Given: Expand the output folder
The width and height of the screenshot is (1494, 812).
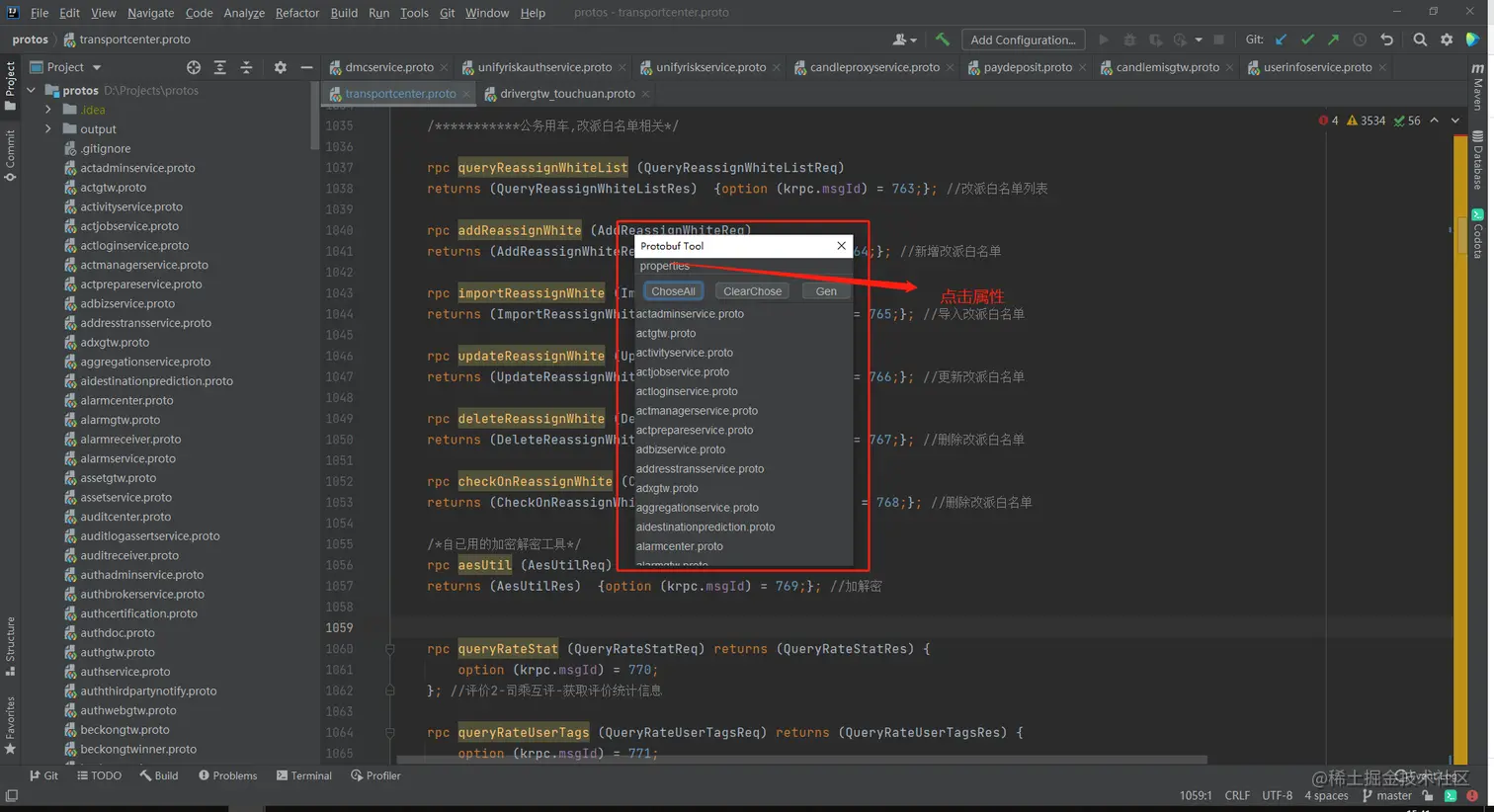Looking at the screenshot, I should (x=47, y=129).
